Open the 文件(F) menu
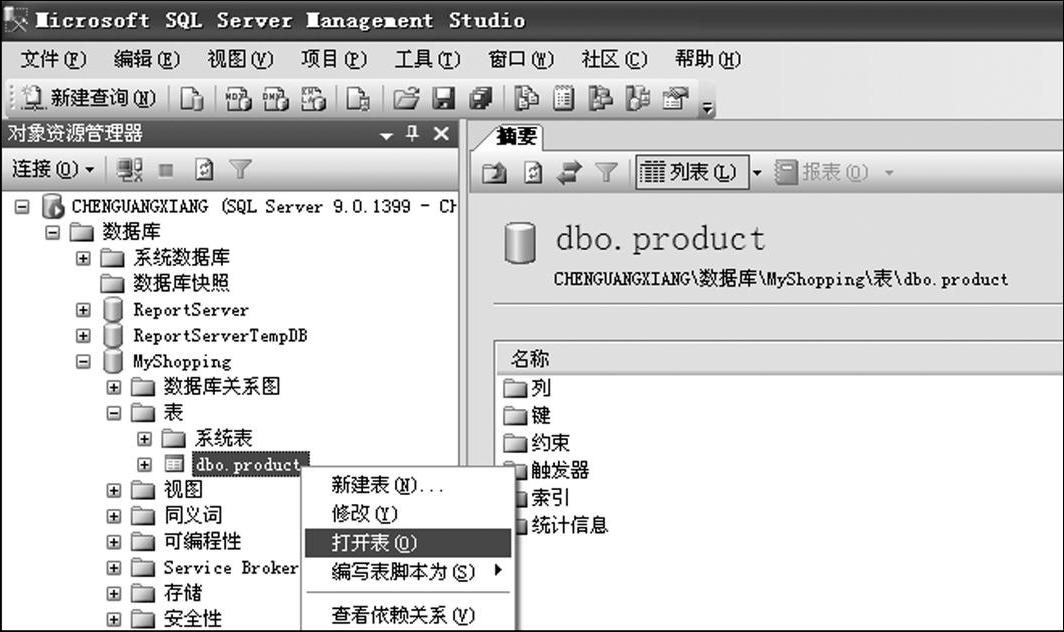Screen dimensions: 1064x632 53,60
